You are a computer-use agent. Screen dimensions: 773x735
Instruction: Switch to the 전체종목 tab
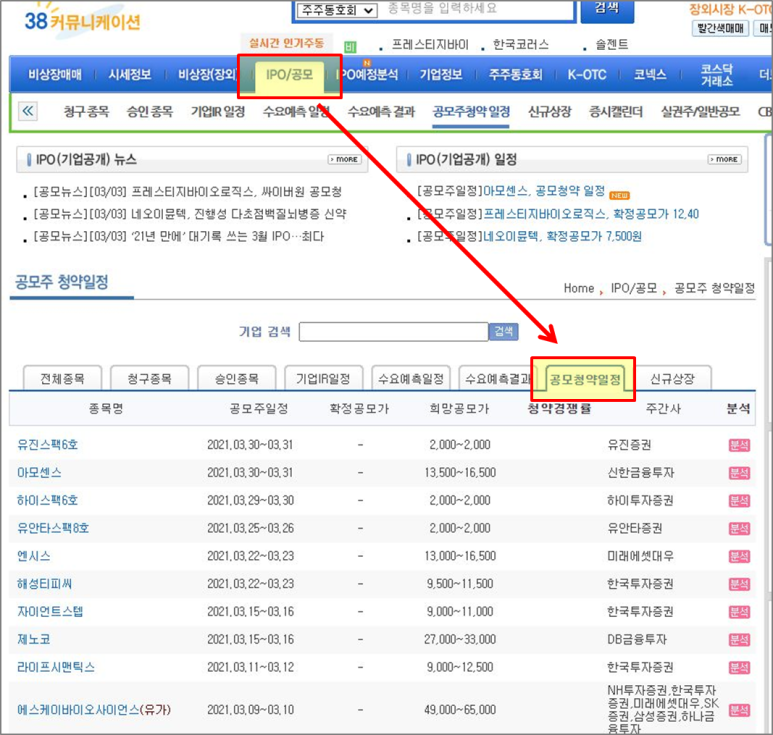pyautogui.click(x=63, y=379)
